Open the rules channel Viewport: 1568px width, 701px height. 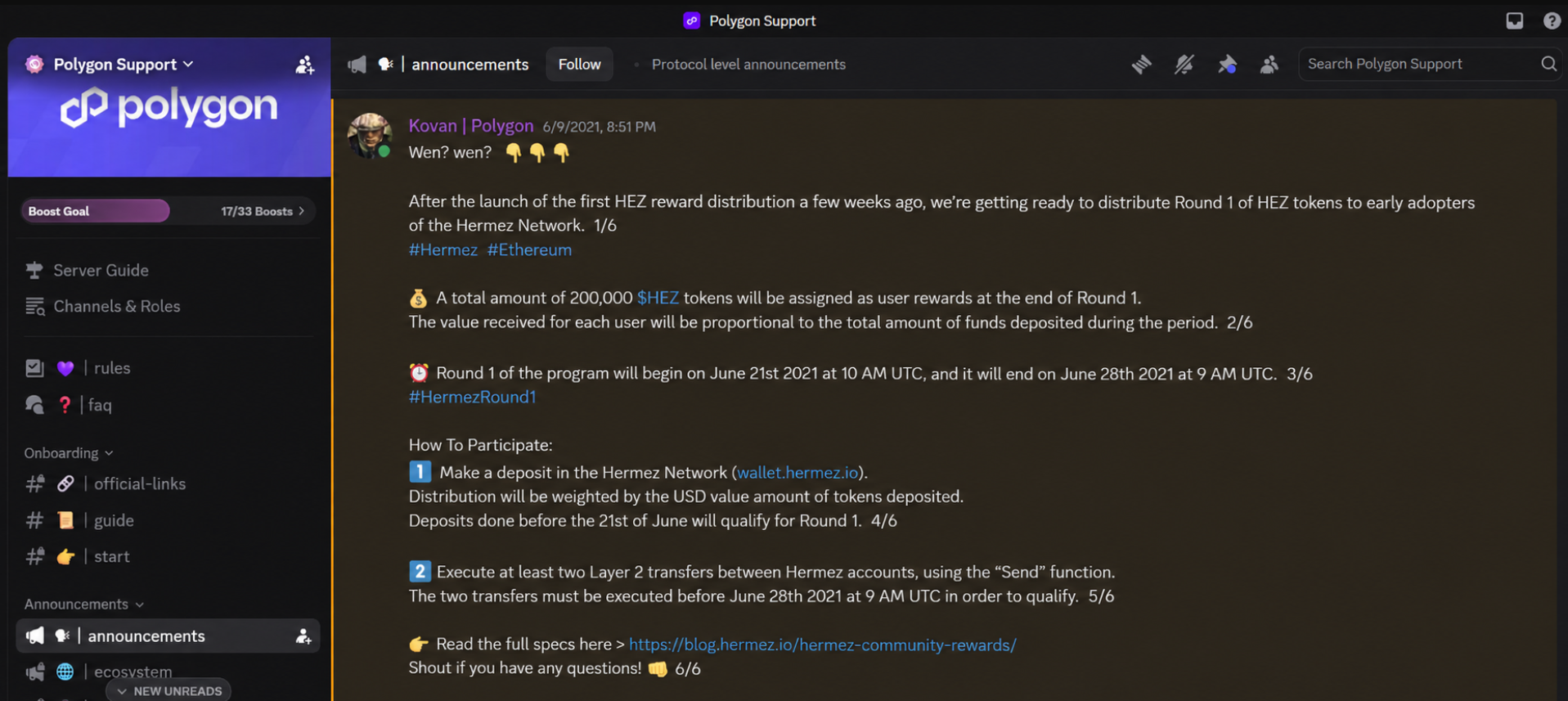168,368
